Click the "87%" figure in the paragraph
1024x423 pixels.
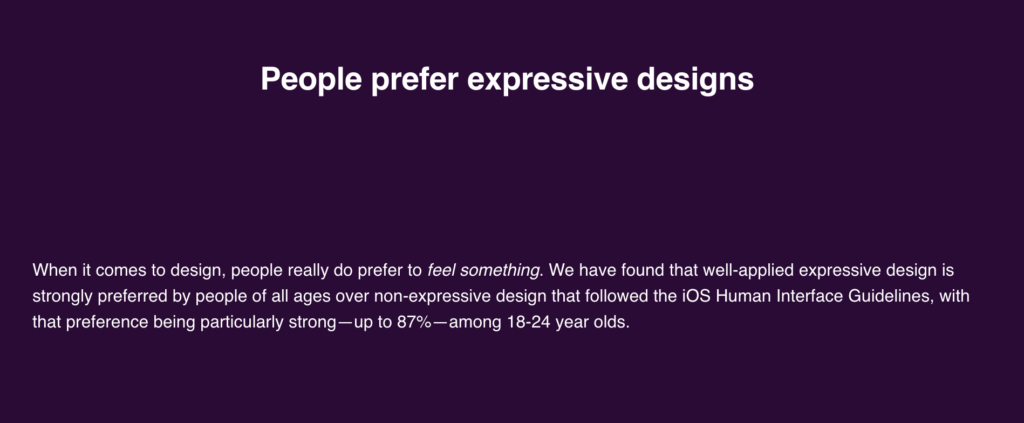414,322
